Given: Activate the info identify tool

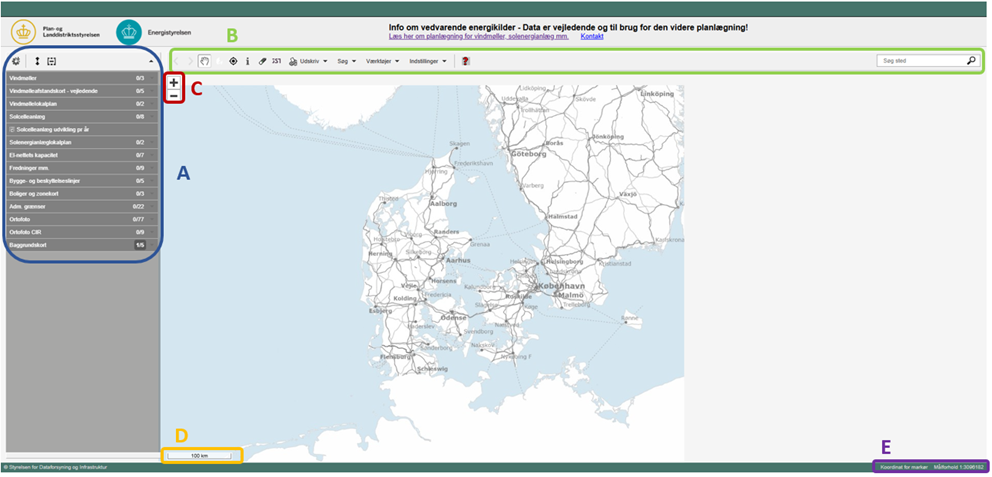Looking at the screenshot, I should coord(248,61).
